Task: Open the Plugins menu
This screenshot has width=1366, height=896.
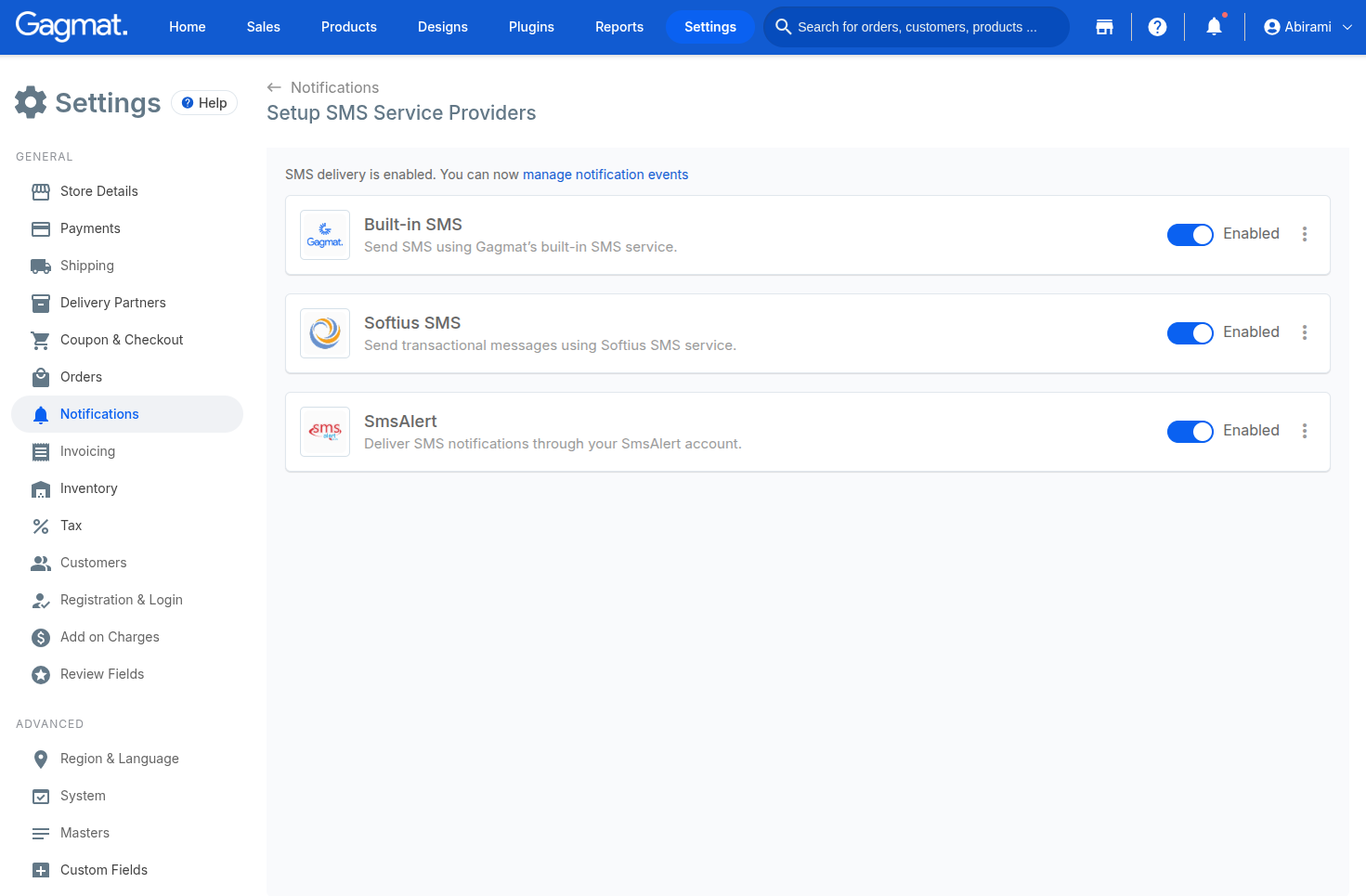Action: click(x=531, y=27)
